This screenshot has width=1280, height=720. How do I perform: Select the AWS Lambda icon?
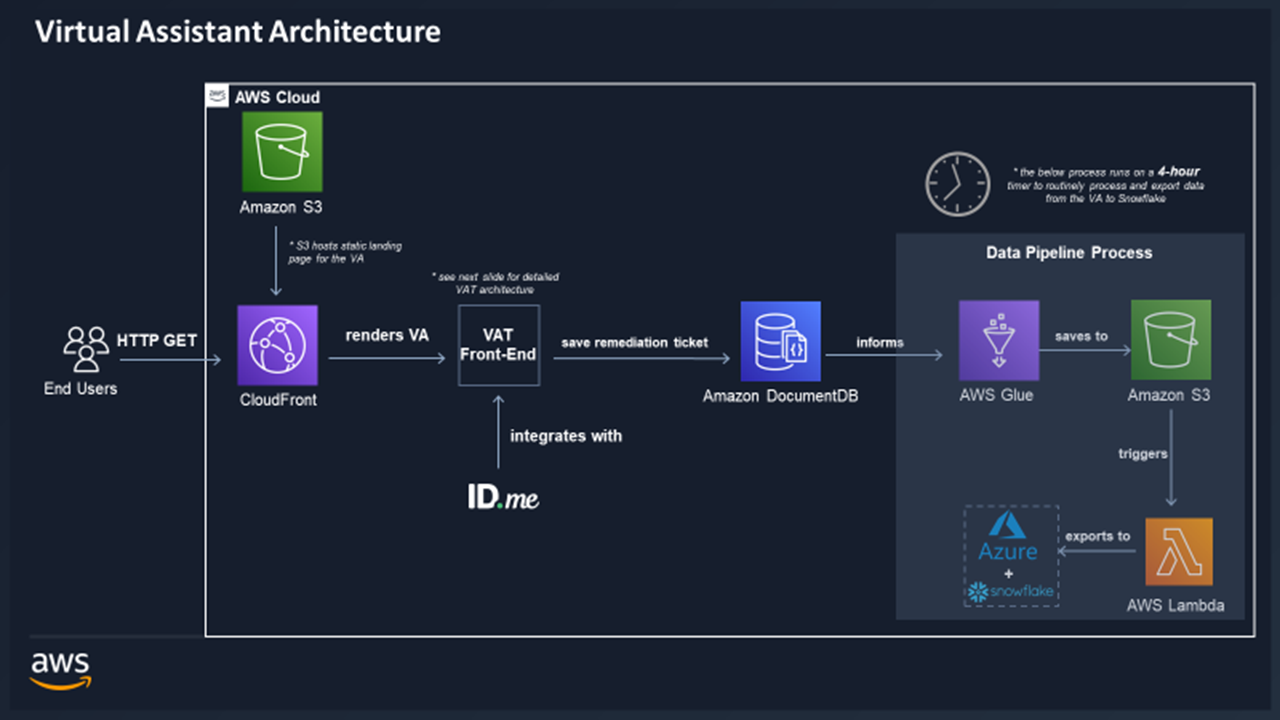click(1178, 551)
